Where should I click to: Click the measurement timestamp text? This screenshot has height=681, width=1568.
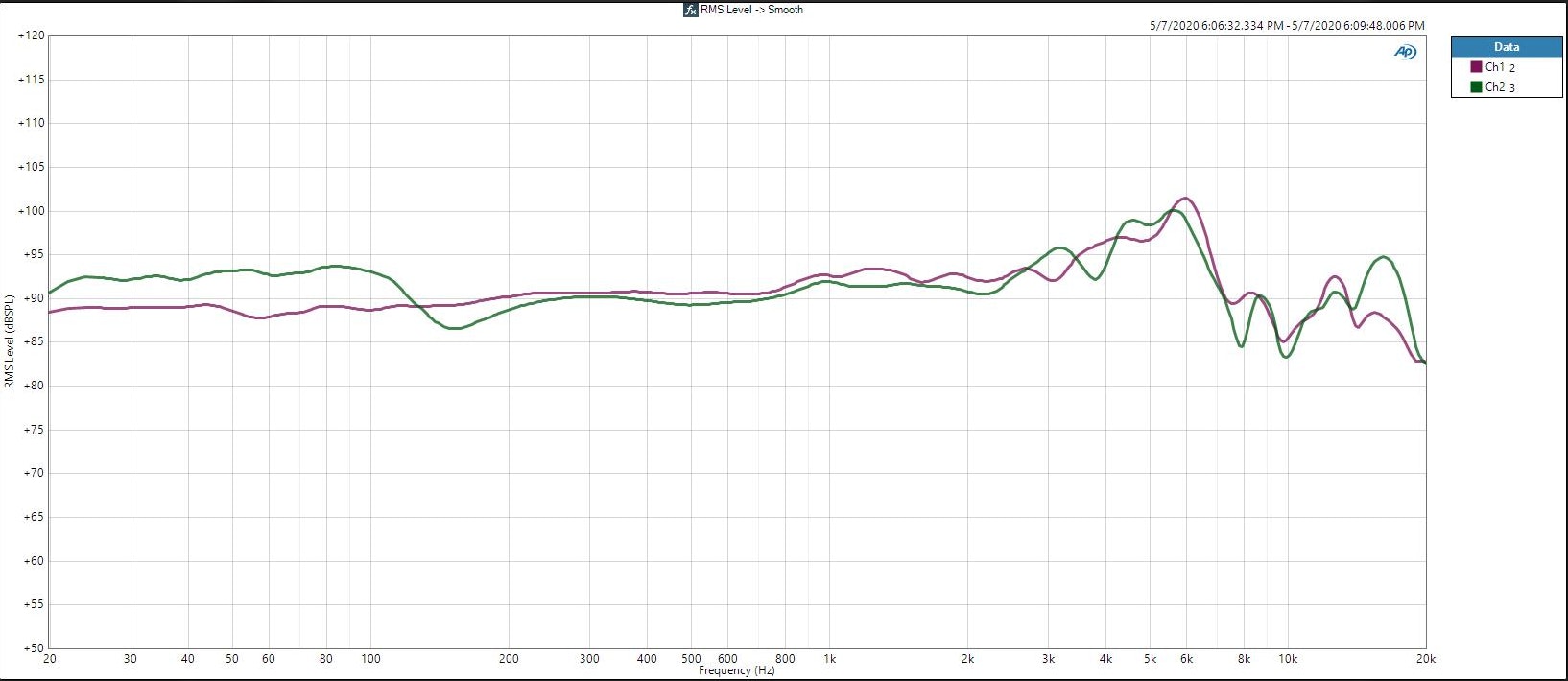pos(1286,26)
